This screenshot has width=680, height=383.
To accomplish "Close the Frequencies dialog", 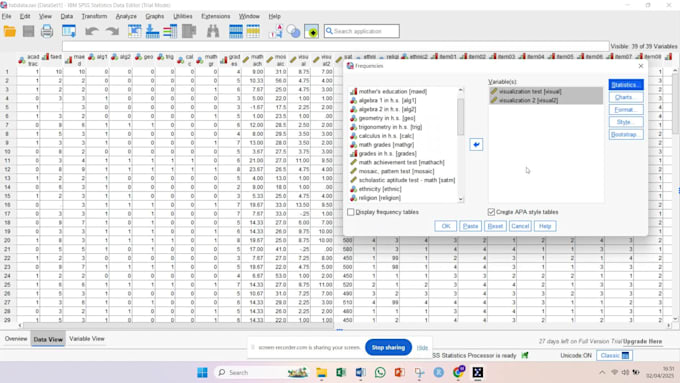I will 641,66.
